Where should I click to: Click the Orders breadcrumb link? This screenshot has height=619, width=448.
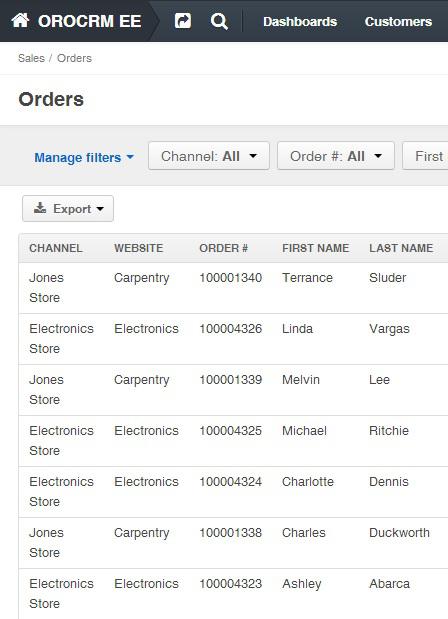pyautogui.click(x=74, y=58)
